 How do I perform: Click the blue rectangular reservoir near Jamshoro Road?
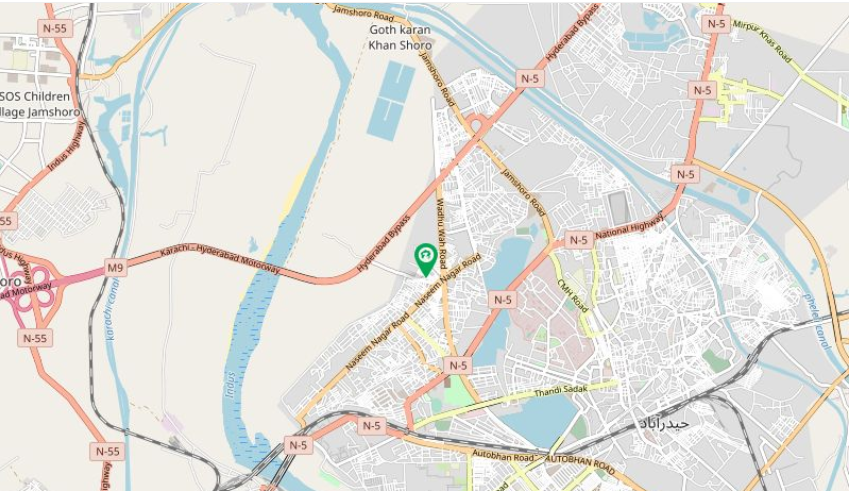click(391, 100)
